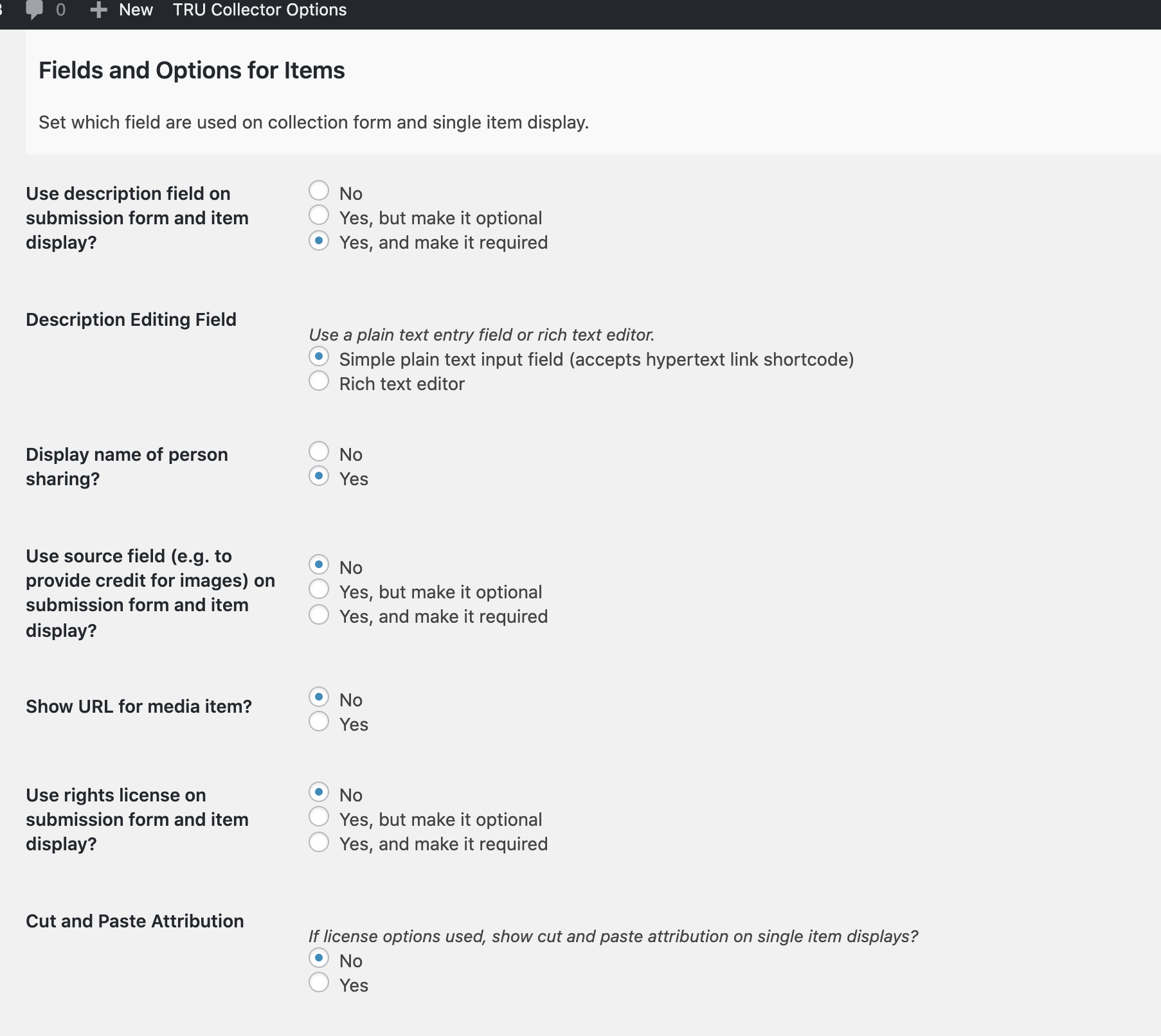Select Yes to show URL for media item
Screen dimensions: 1161x1036
click(x=319, y=722)
